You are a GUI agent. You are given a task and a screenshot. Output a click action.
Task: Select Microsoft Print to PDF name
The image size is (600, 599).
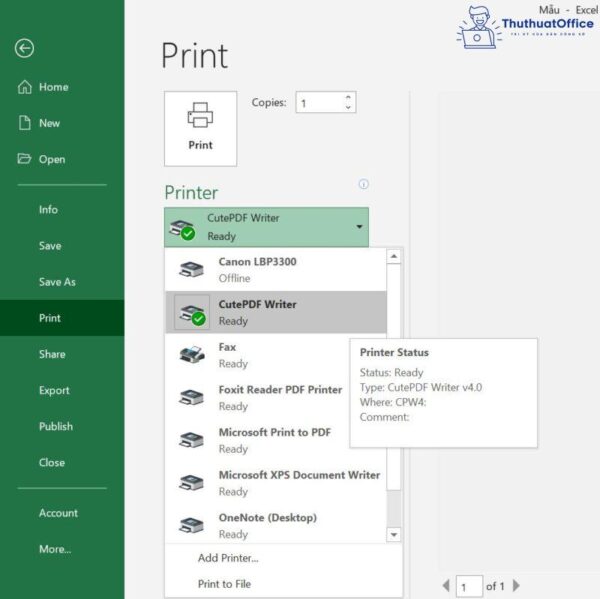pyautogui.click(x=275, y=433)
